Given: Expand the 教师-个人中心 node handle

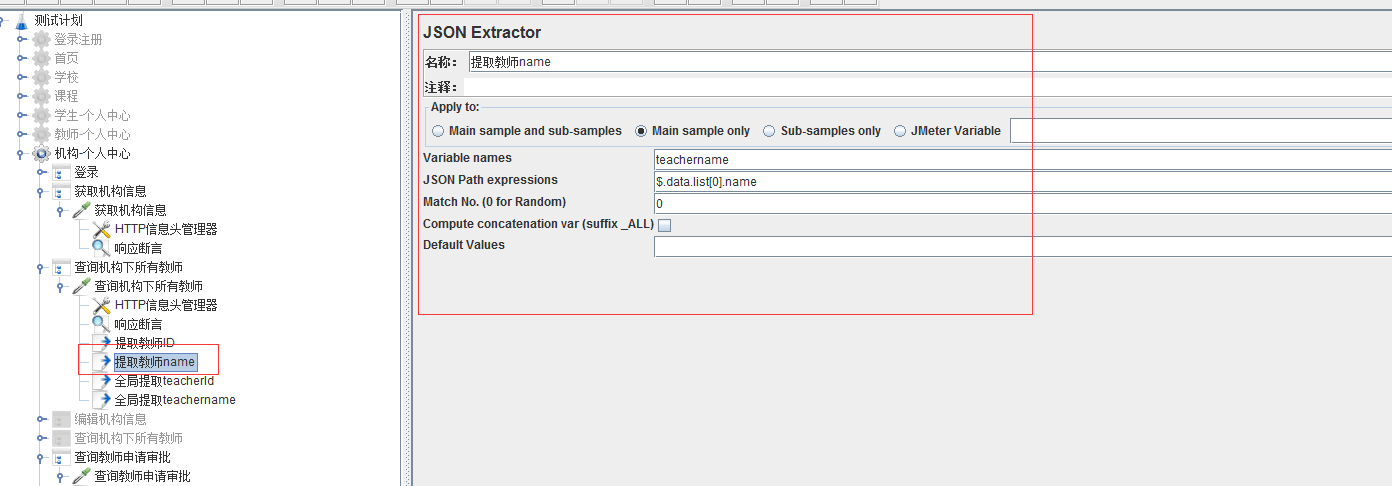Looking at the screenshot, I should 22,134.
